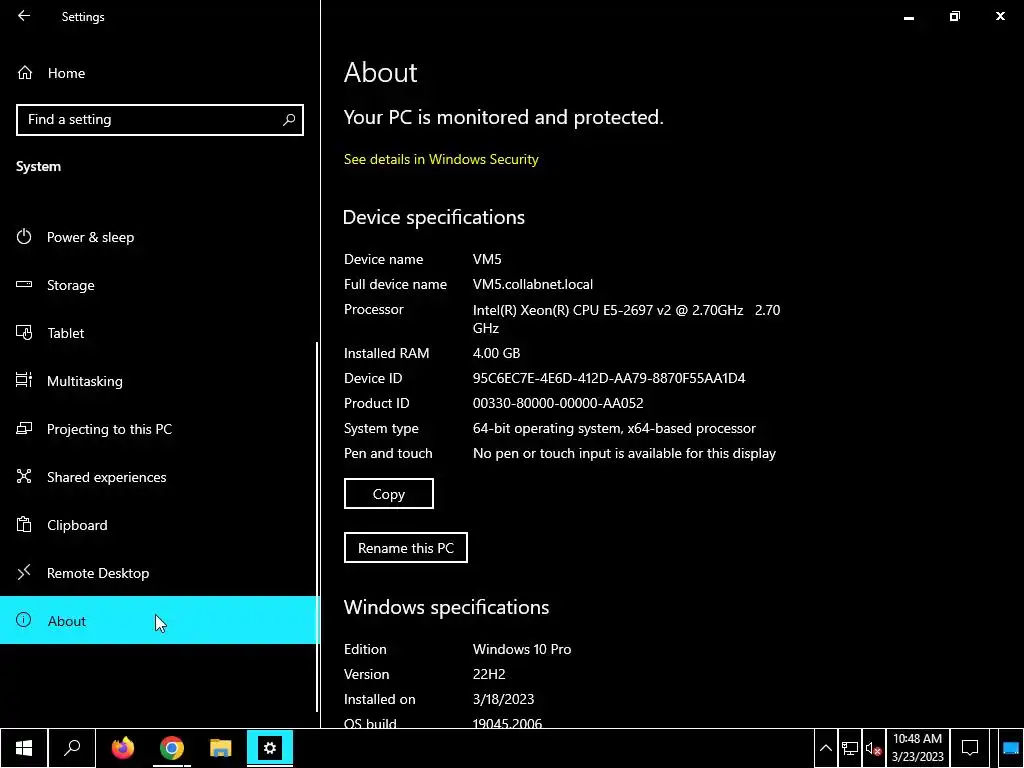Click the back arrow in Settings
Image resolution: width=1024 pixels, height=768 pixels.
(x=24, y=16)
